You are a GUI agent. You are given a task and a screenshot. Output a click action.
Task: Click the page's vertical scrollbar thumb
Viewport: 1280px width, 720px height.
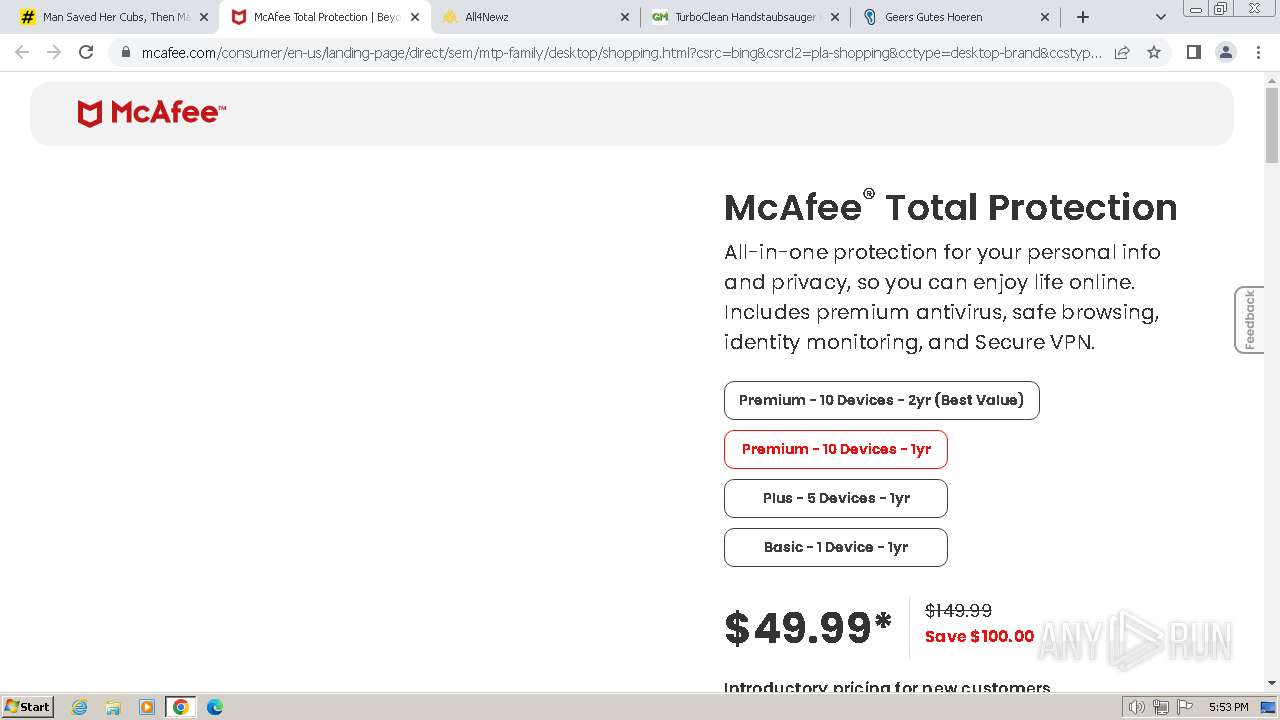(x=1272, y=125)
